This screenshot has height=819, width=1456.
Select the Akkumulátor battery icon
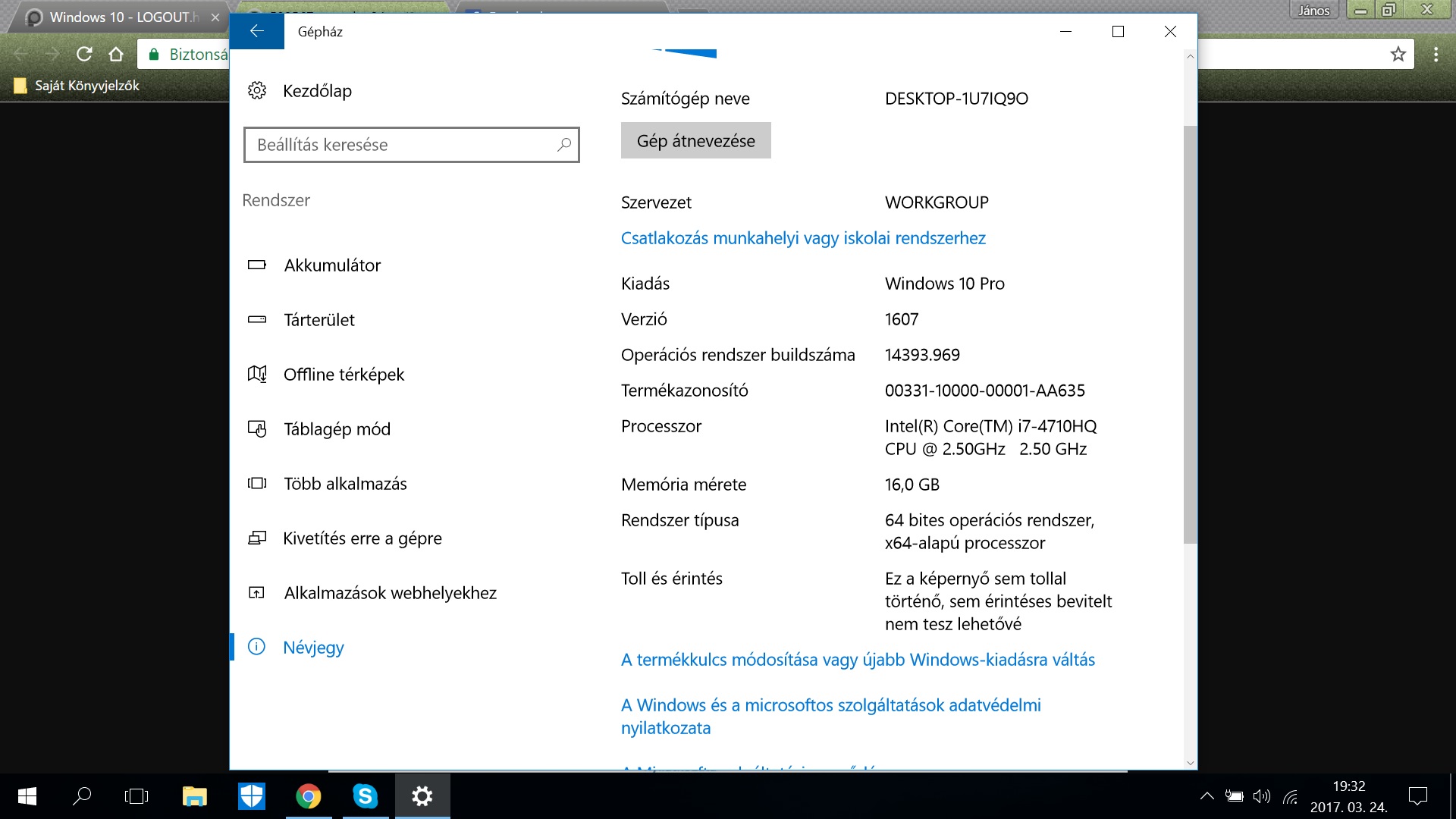point(257,265)
